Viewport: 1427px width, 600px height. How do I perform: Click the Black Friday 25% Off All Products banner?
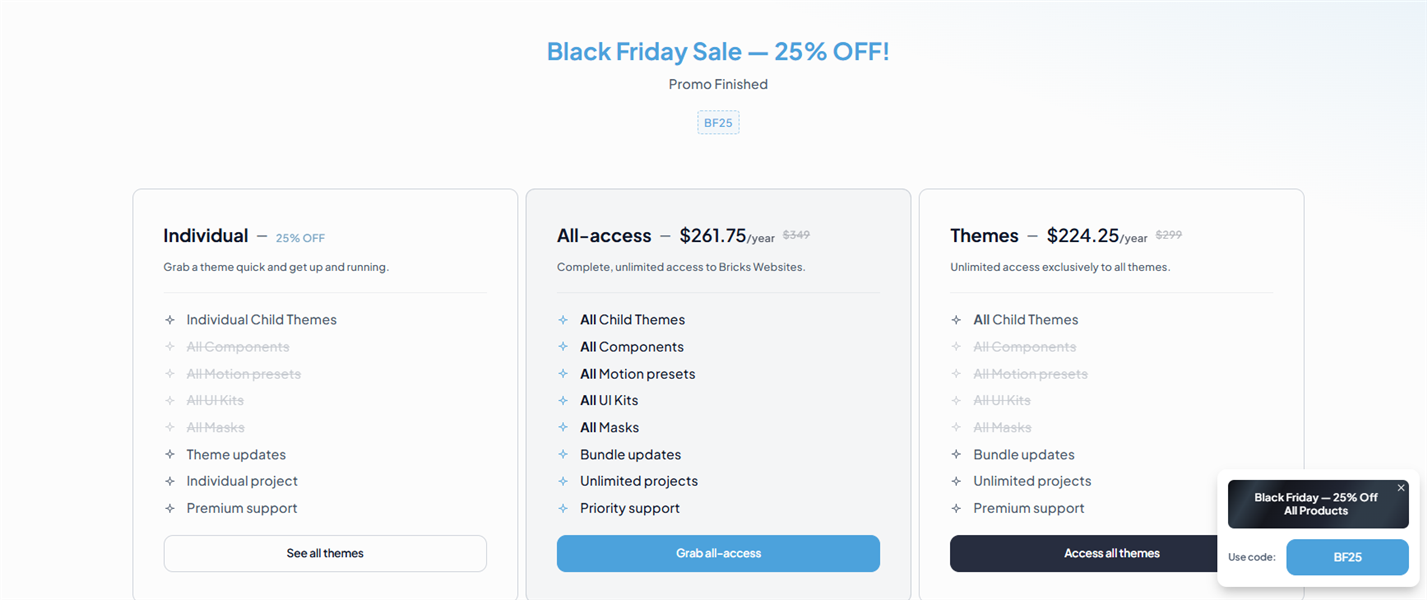[x=1316, y=504]
